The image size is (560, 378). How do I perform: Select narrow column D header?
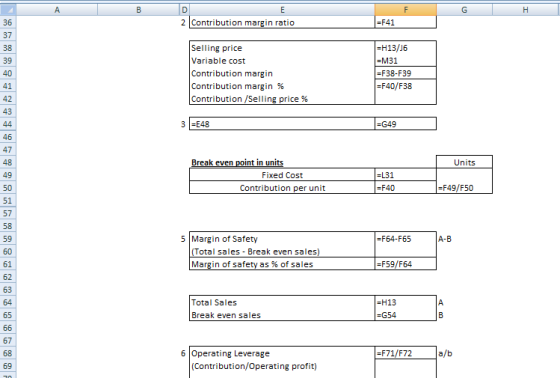point(184,10)
